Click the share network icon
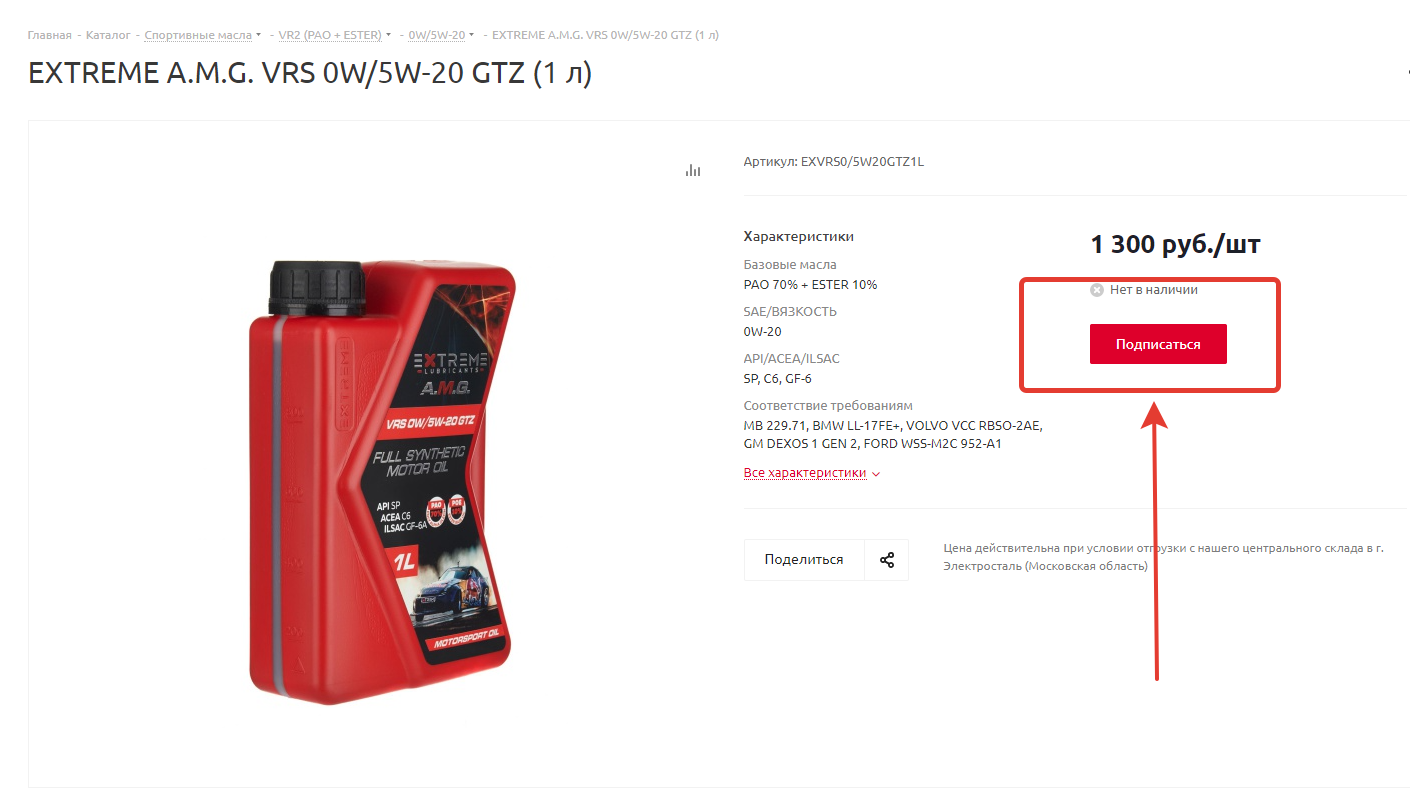The width and height of the screenshot is (1410, 805). pos(887,560)
